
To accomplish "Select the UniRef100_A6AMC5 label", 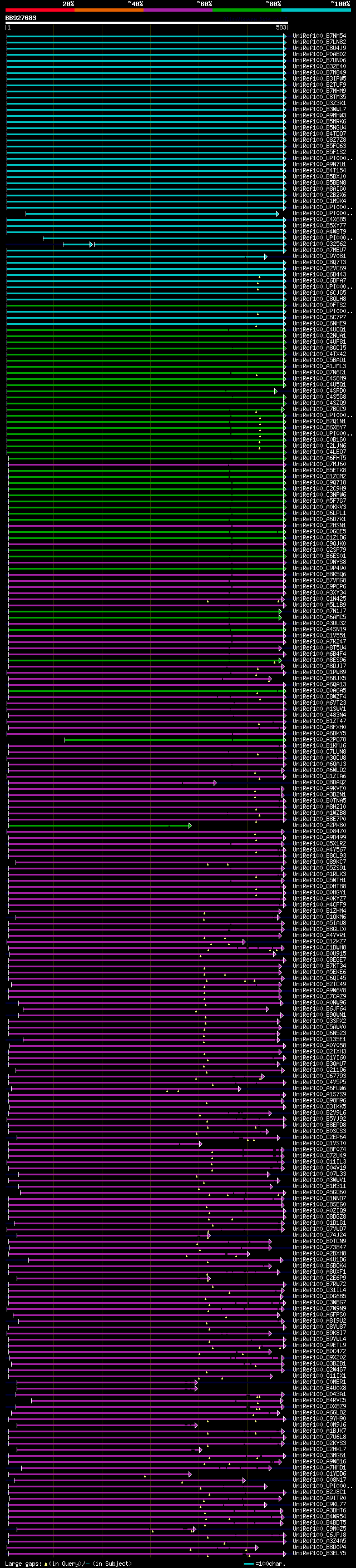I will (319, 617).
